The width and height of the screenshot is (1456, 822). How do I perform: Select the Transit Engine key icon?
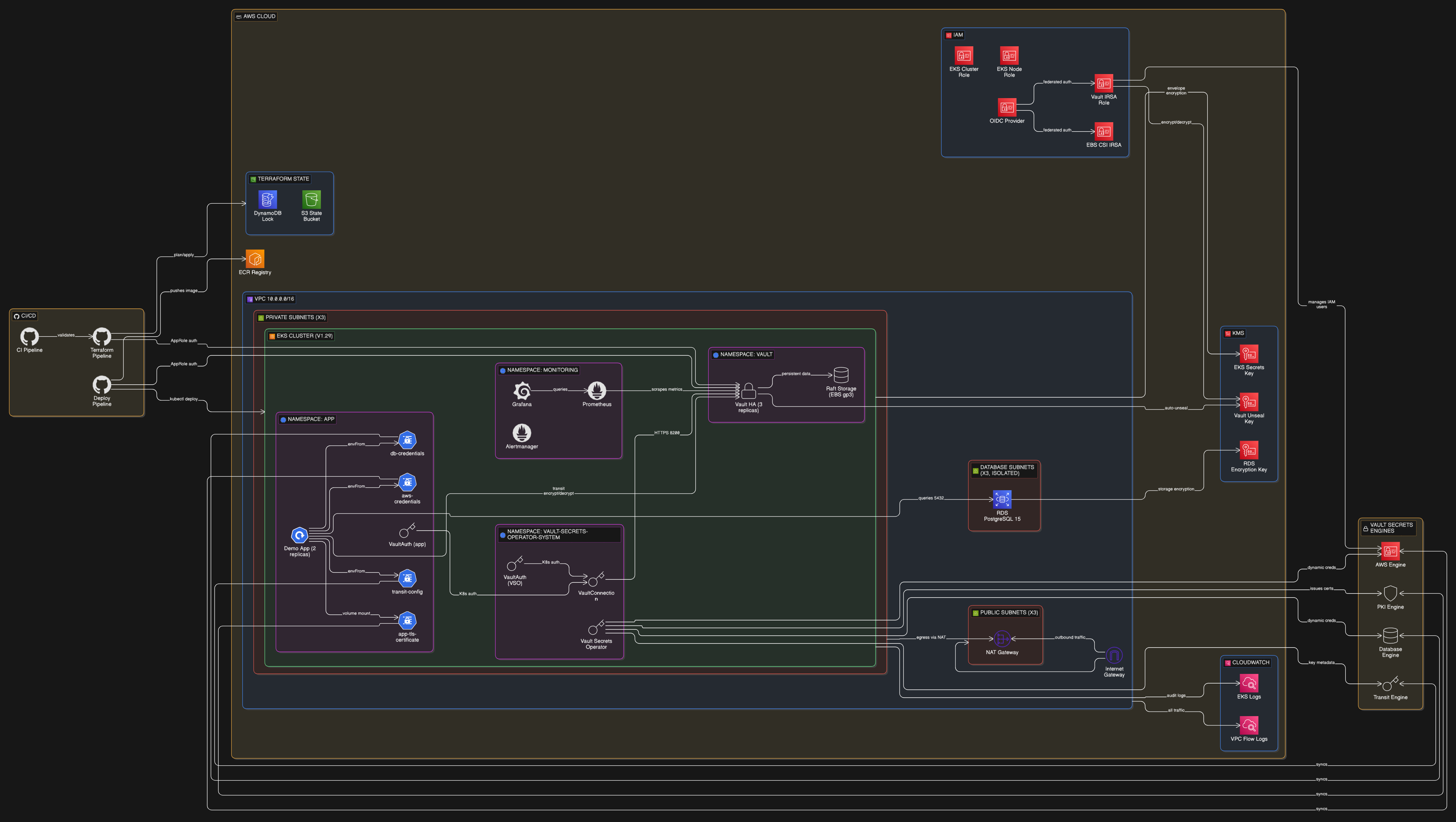[x=1390, y=684]
